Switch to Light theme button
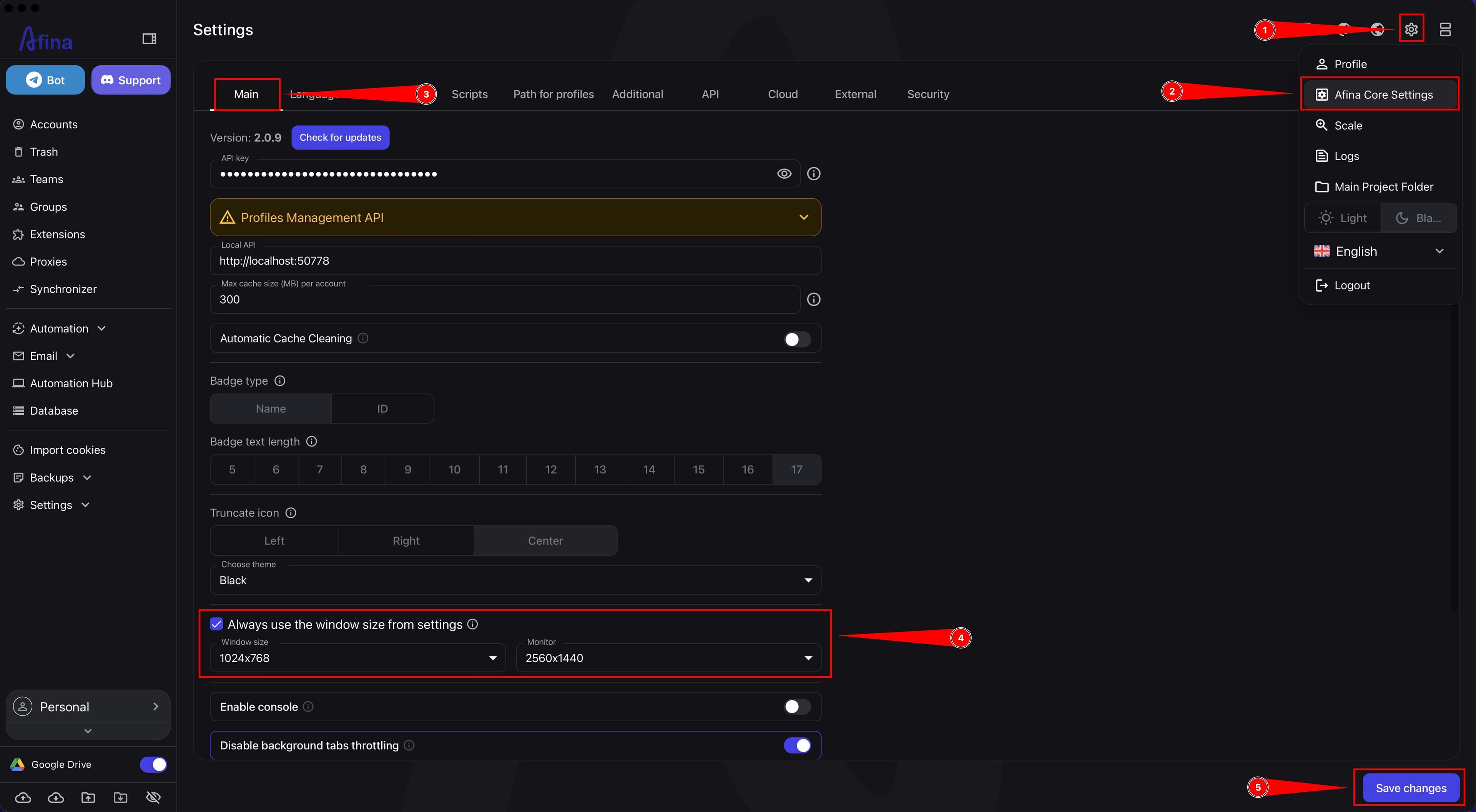This screenshot has height=812, width=1476. [x=1343, y=218]
